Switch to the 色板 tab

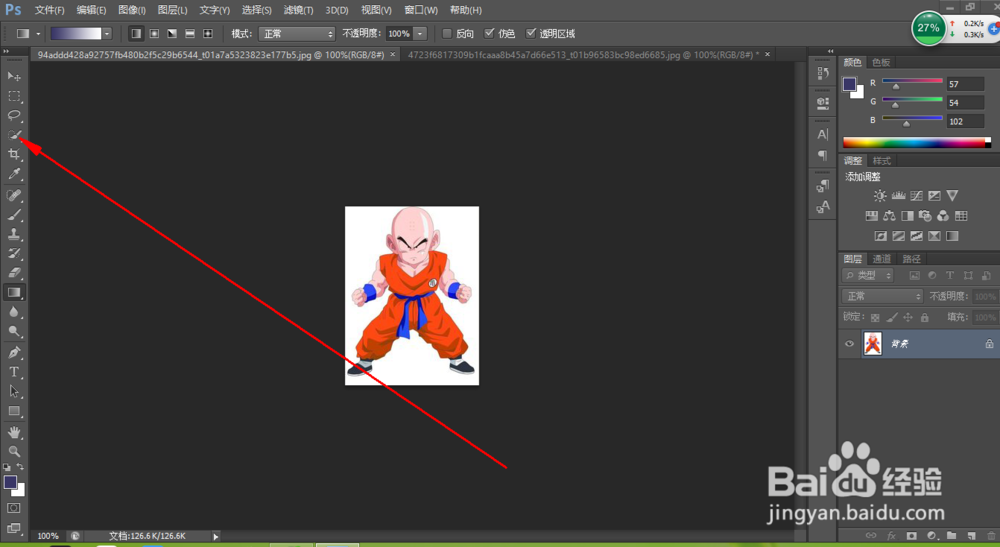[x=881, y=62]
